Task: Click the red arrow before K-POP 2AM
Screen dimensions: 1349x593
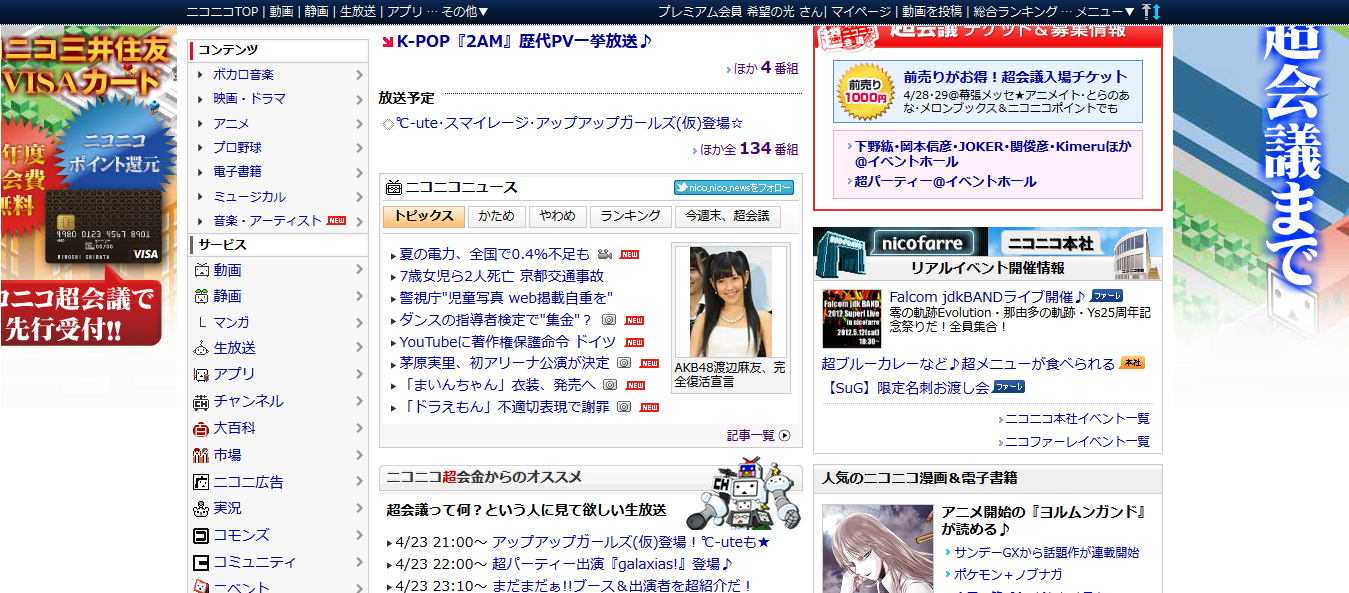Action: (x=388, y=42)
